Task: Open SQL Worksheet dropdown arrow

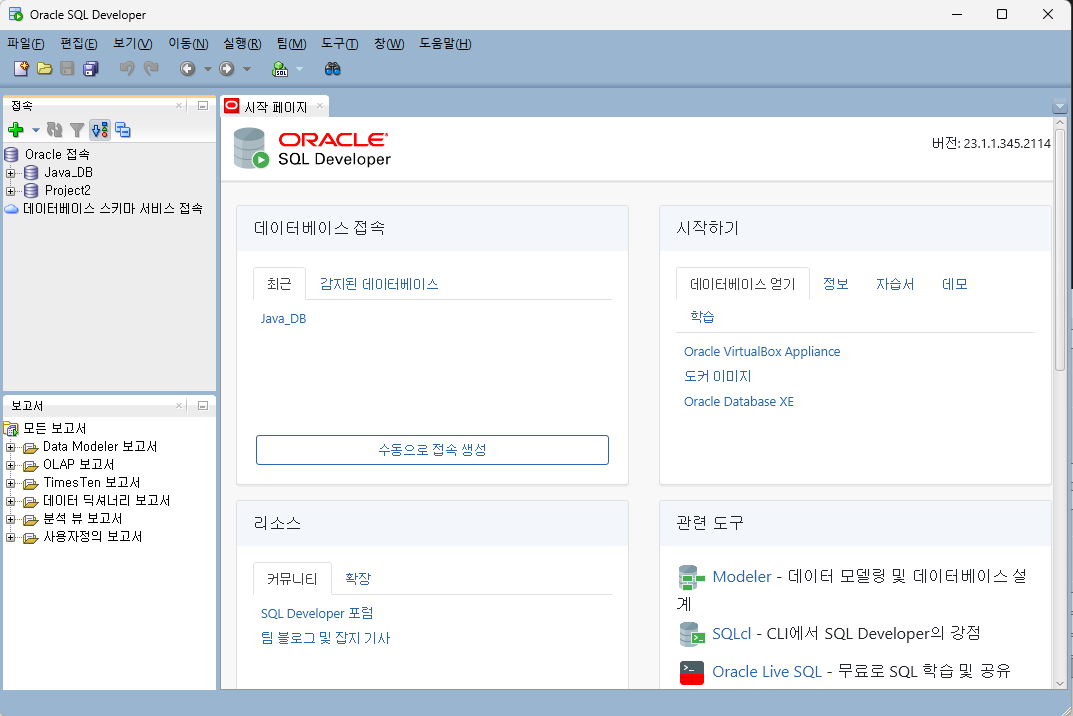Action: click(299, 68)
